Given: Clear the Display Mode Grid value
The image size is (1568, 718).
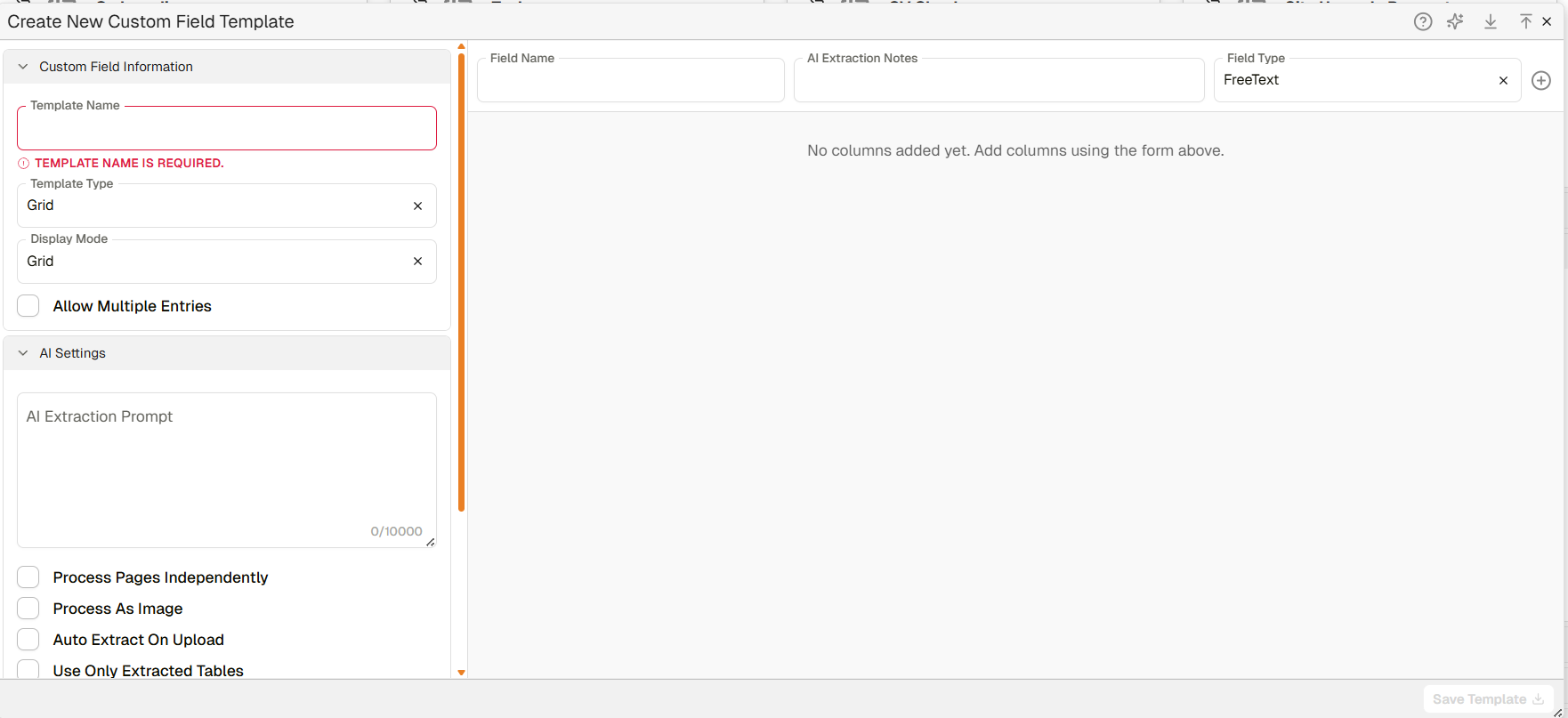Looking at the screenshot, I should (417, 262).
